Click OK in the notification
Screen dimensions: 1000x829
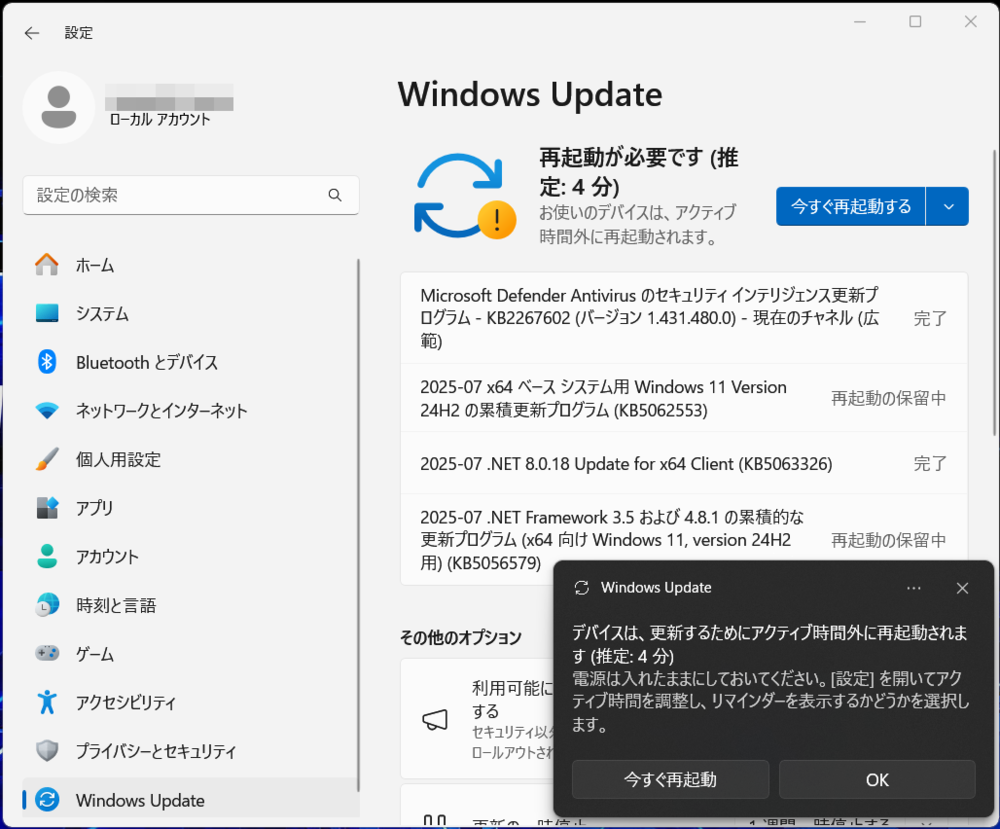(x=877, y=779)
